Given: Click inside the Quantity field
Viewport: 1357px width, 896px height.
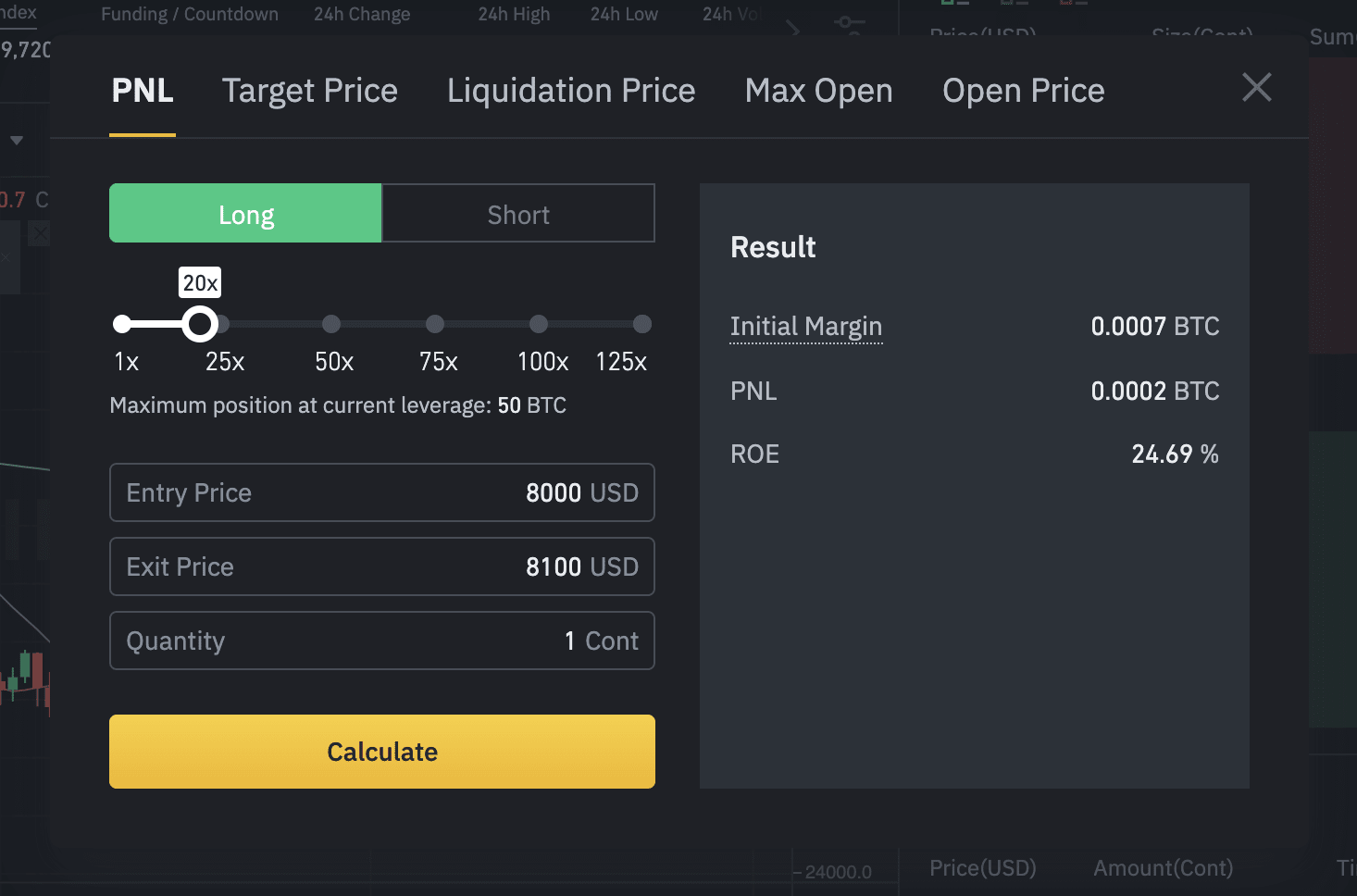Looking at the screenshot, I should click(381, 641).
